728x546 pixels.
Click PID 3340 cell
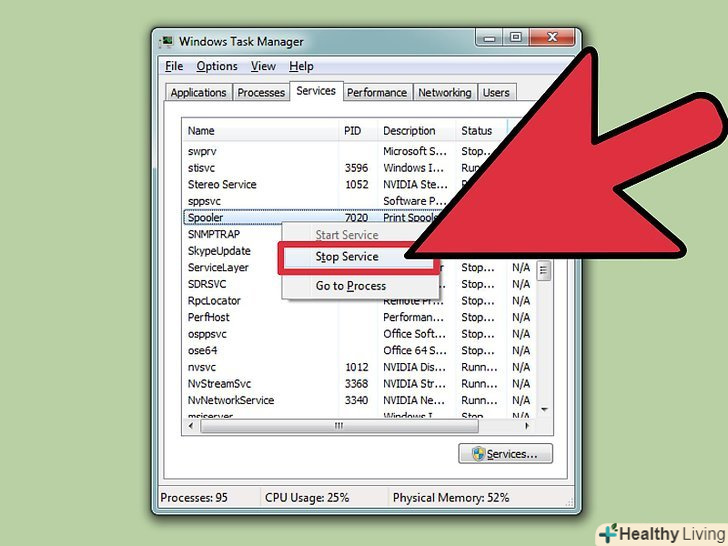tap(357, 401)
